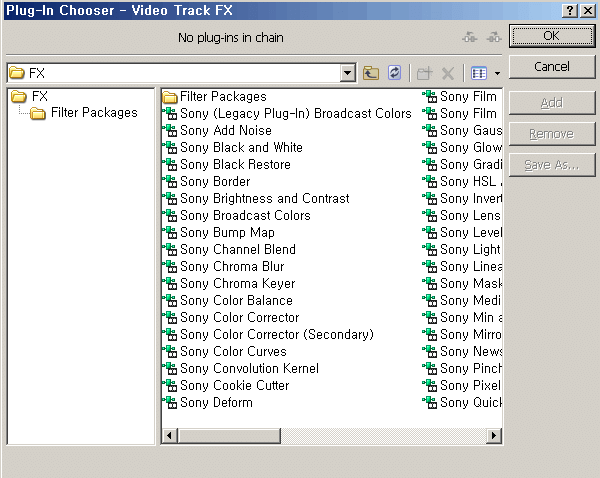Close the Plug-In Chooser dialog
The image size is (600, 478).
click(x=588, y=10)
